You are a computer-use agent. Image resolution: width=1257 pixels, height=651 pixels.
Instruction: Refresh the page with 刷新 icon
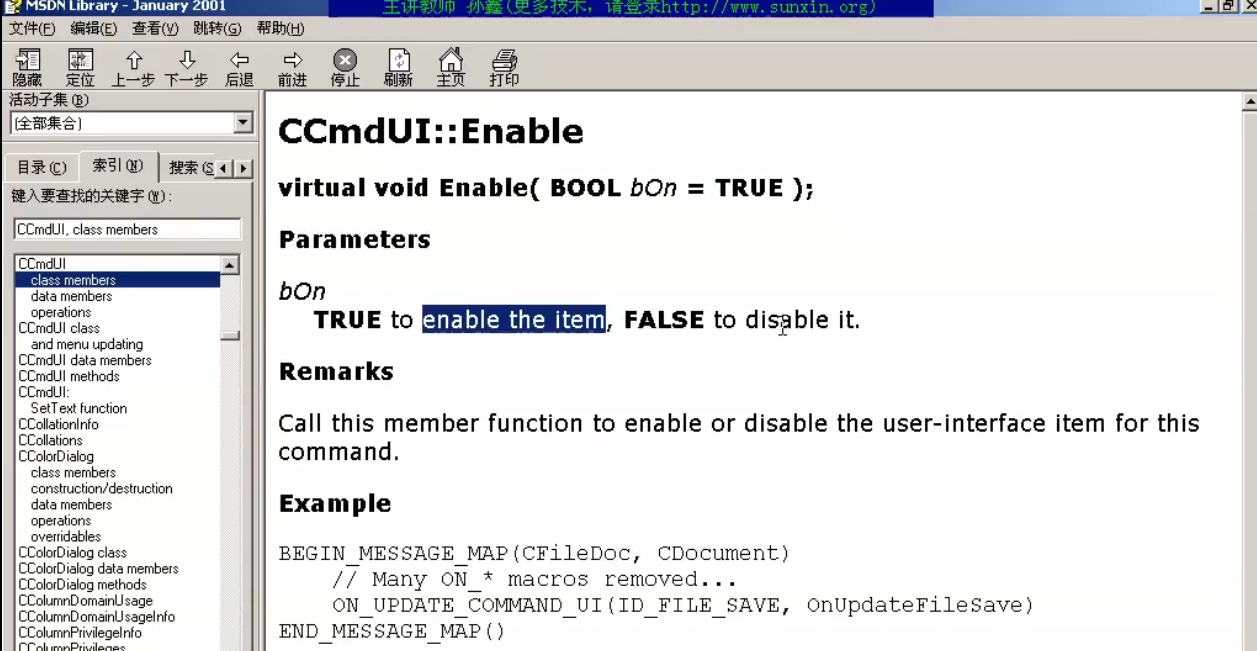pyautogui.click(x=398, y=67)
